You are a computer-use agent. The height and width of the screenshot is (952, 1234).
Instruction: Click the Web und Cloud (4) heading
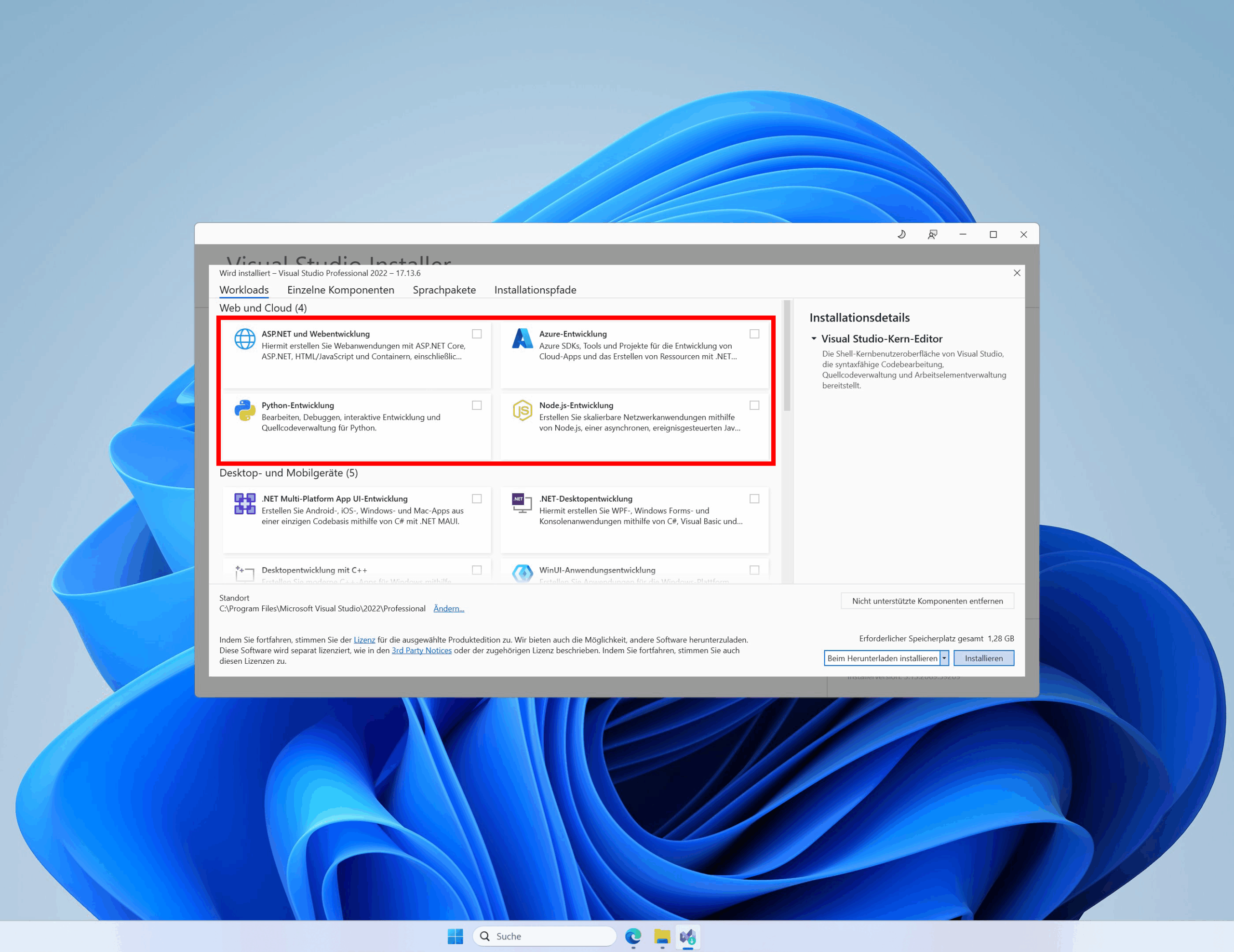pyautogui.click(x=263, y=308)
